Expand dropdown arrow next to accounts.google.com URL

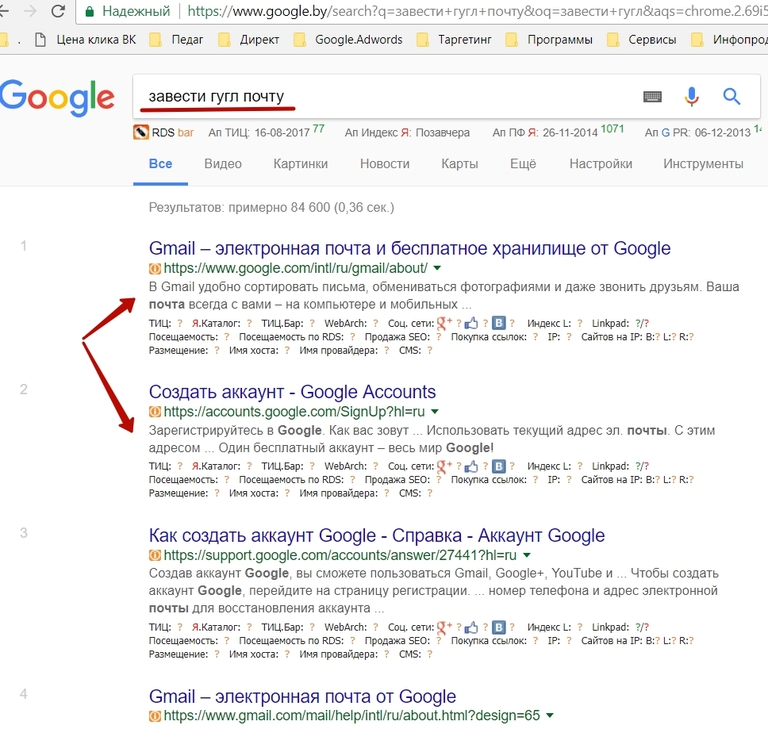point(435,412)
